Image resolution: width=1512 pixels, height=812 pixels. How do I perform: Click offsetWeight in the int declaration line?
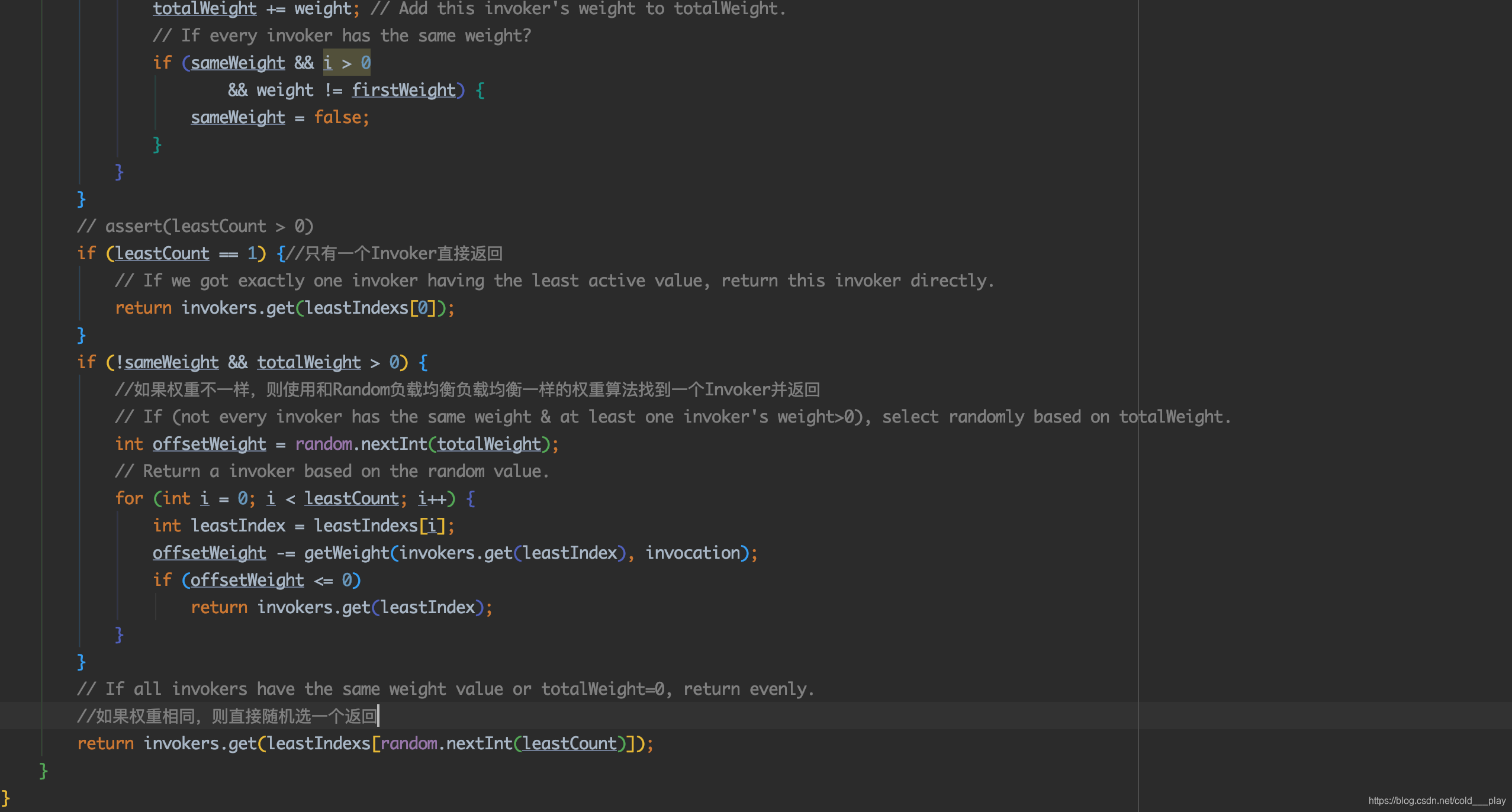[209, 444]
